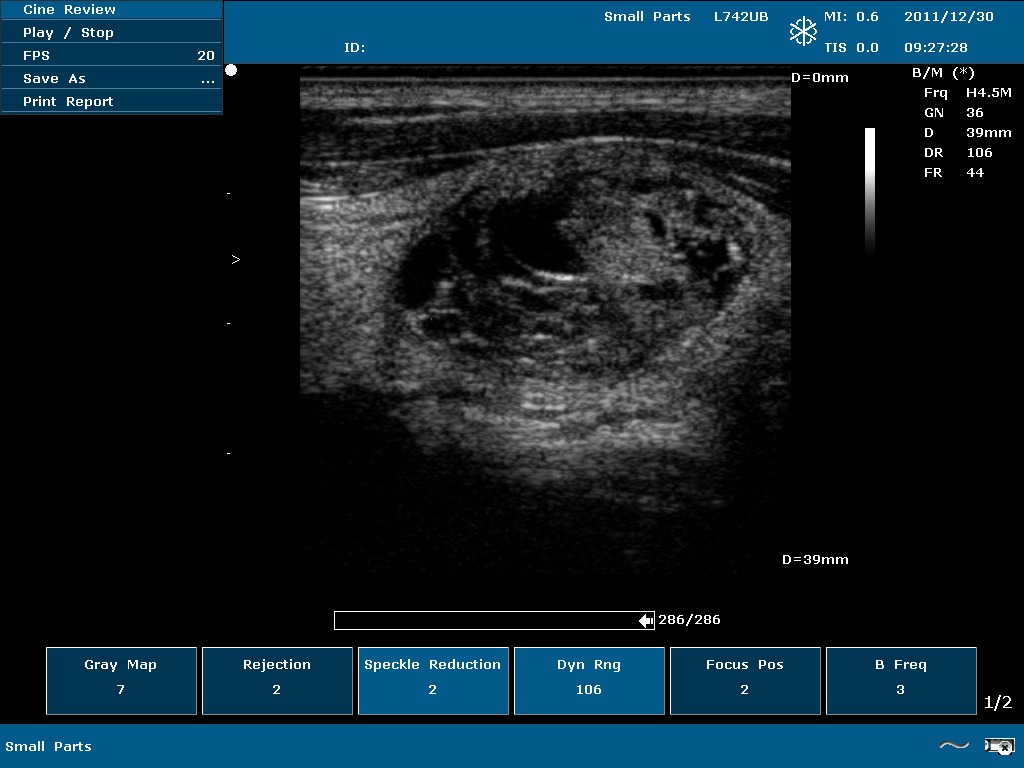Adjust the FPS setting showing 20
Viewport: 1024px width, 768px height.
[111, 55]
